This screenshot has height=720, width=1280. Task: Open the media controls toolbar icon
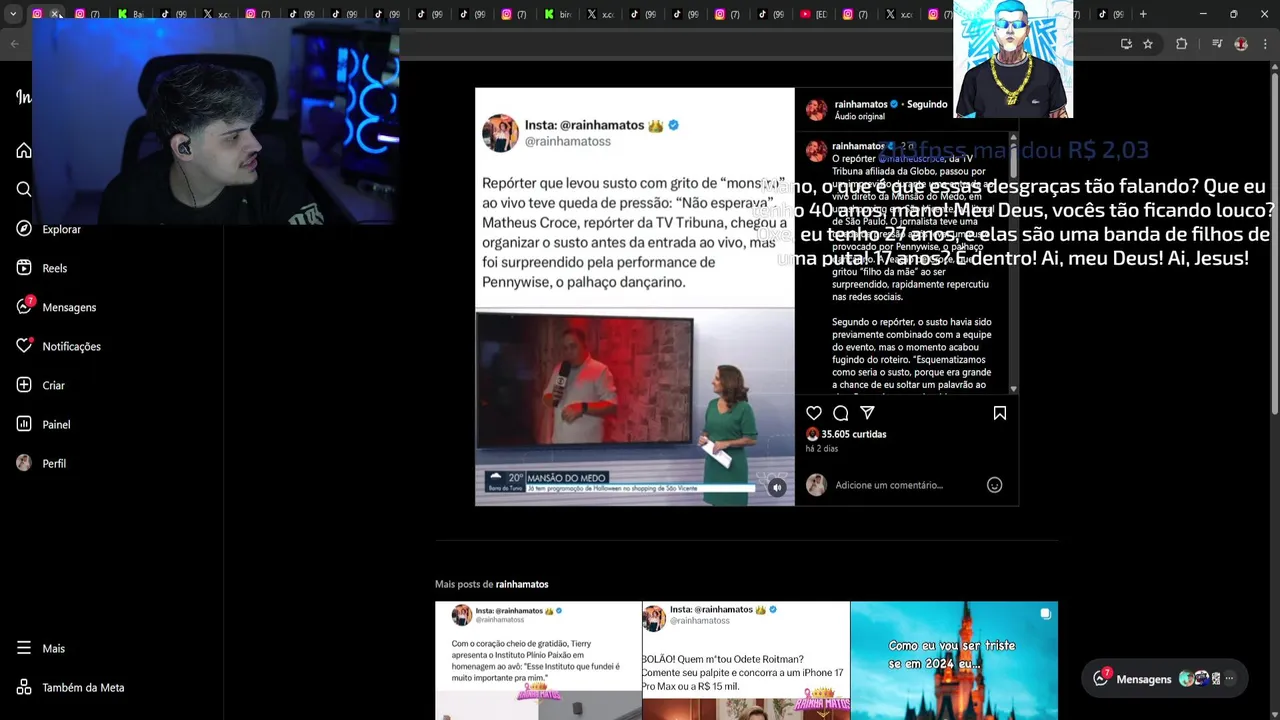(1217, 44)
